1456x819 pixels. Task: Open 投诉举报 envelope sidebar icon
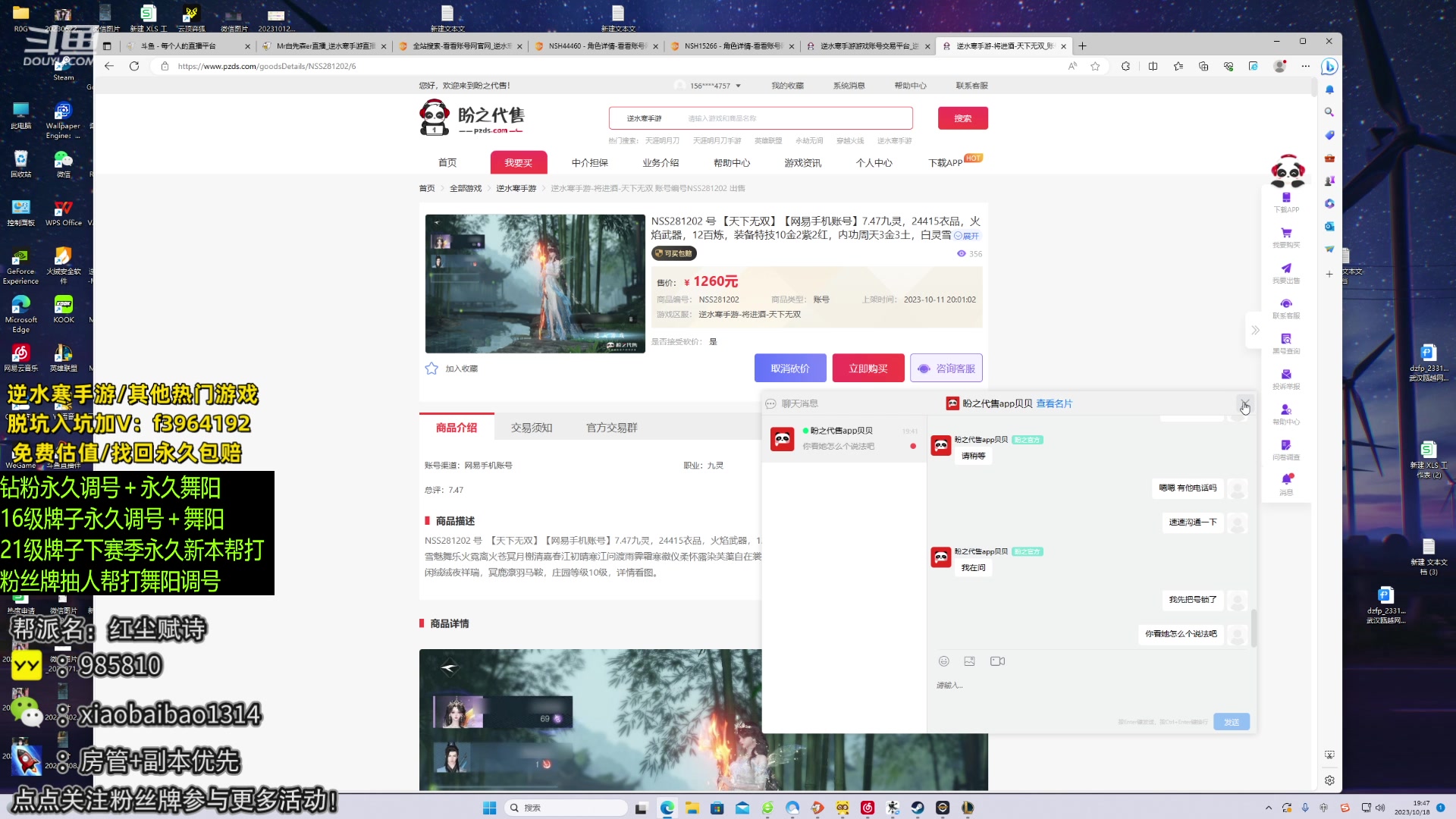[1286, 375]
